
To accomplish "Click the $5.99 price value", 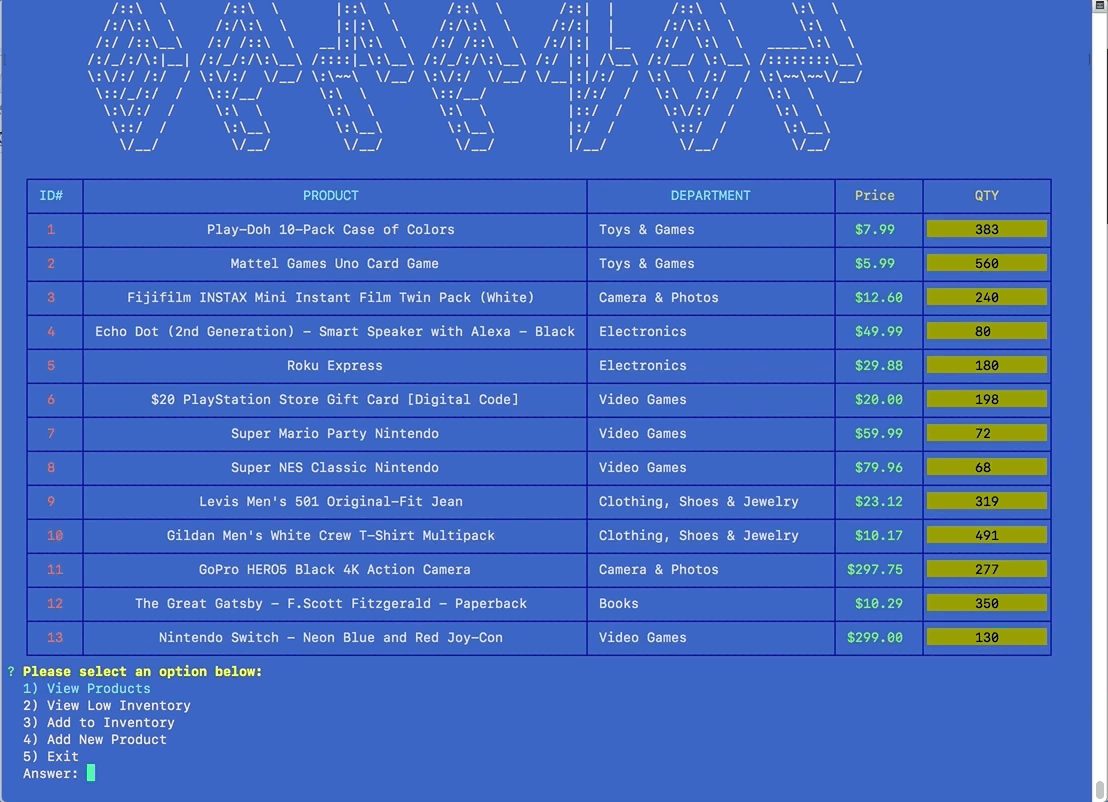I will (x=875, y=264).
